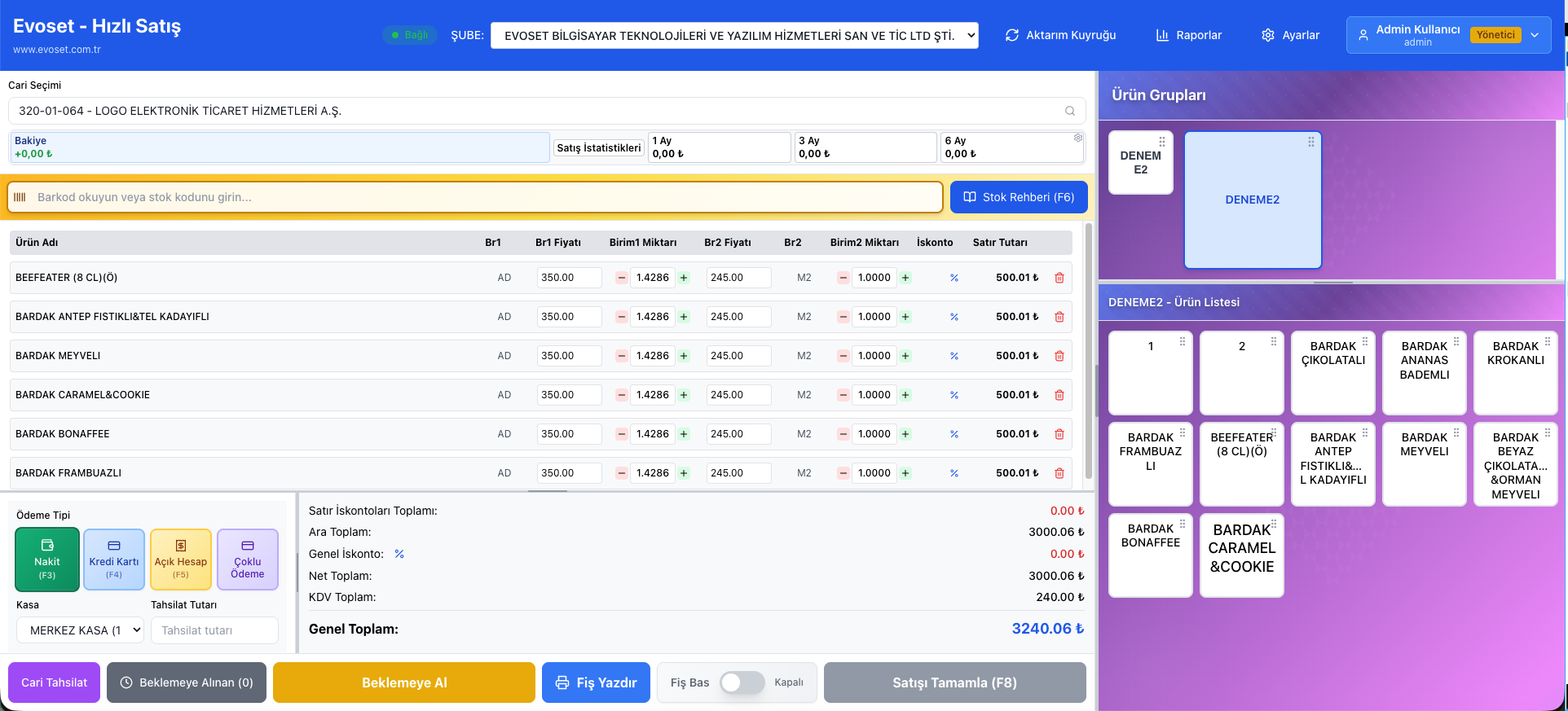Select Nakit (F3) payment type
The image size is (1568, 711).
(x=47, y=560)
